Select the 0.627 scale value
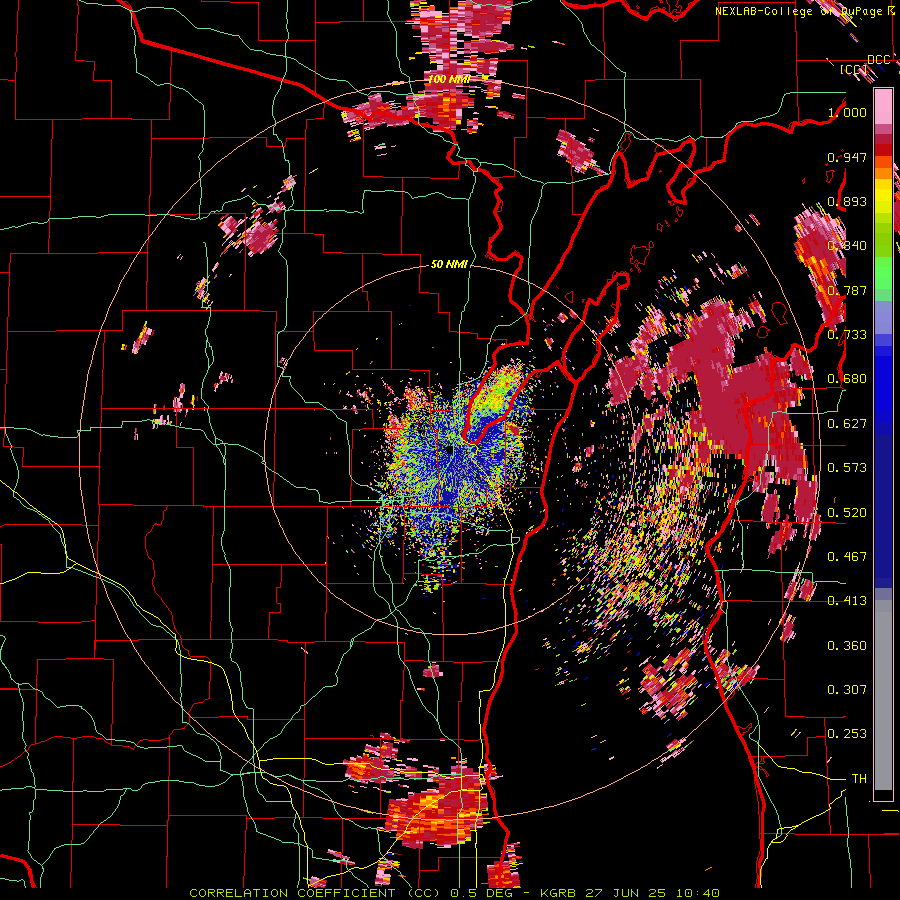This screenshot has width=900, height=900. pos(847,424)
